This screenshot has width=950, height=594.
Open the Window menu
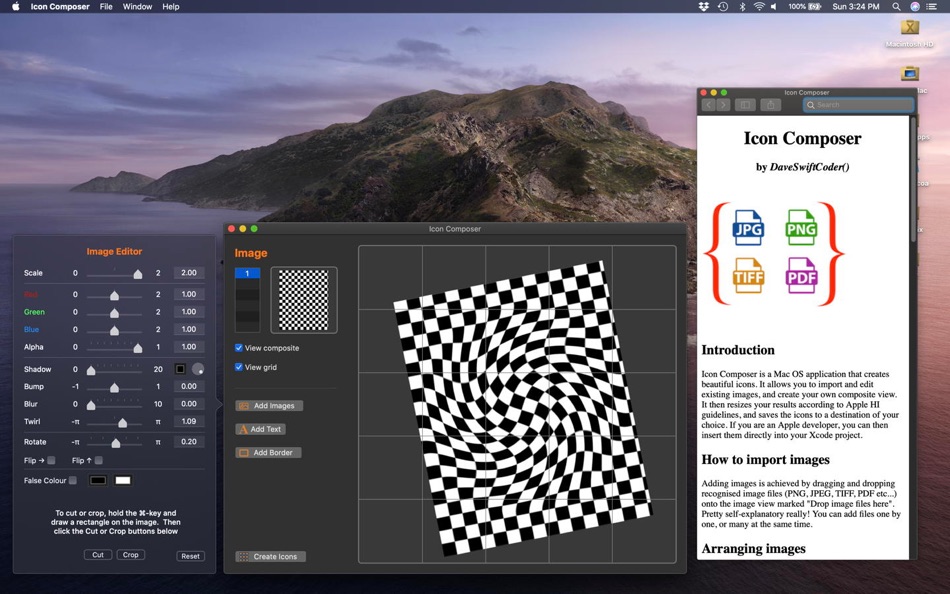click(x=137, y=7)
